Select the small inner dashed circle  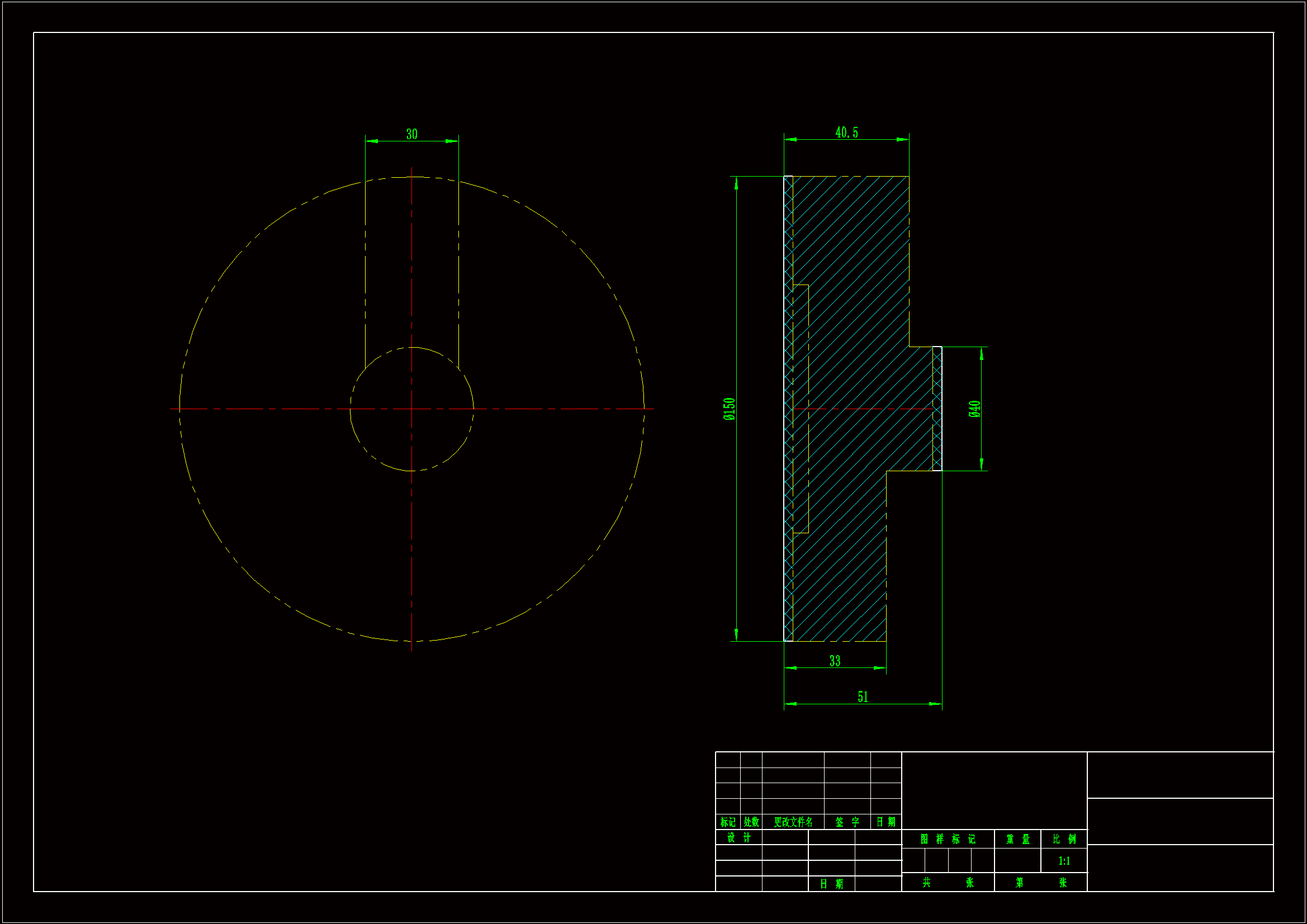456,453
